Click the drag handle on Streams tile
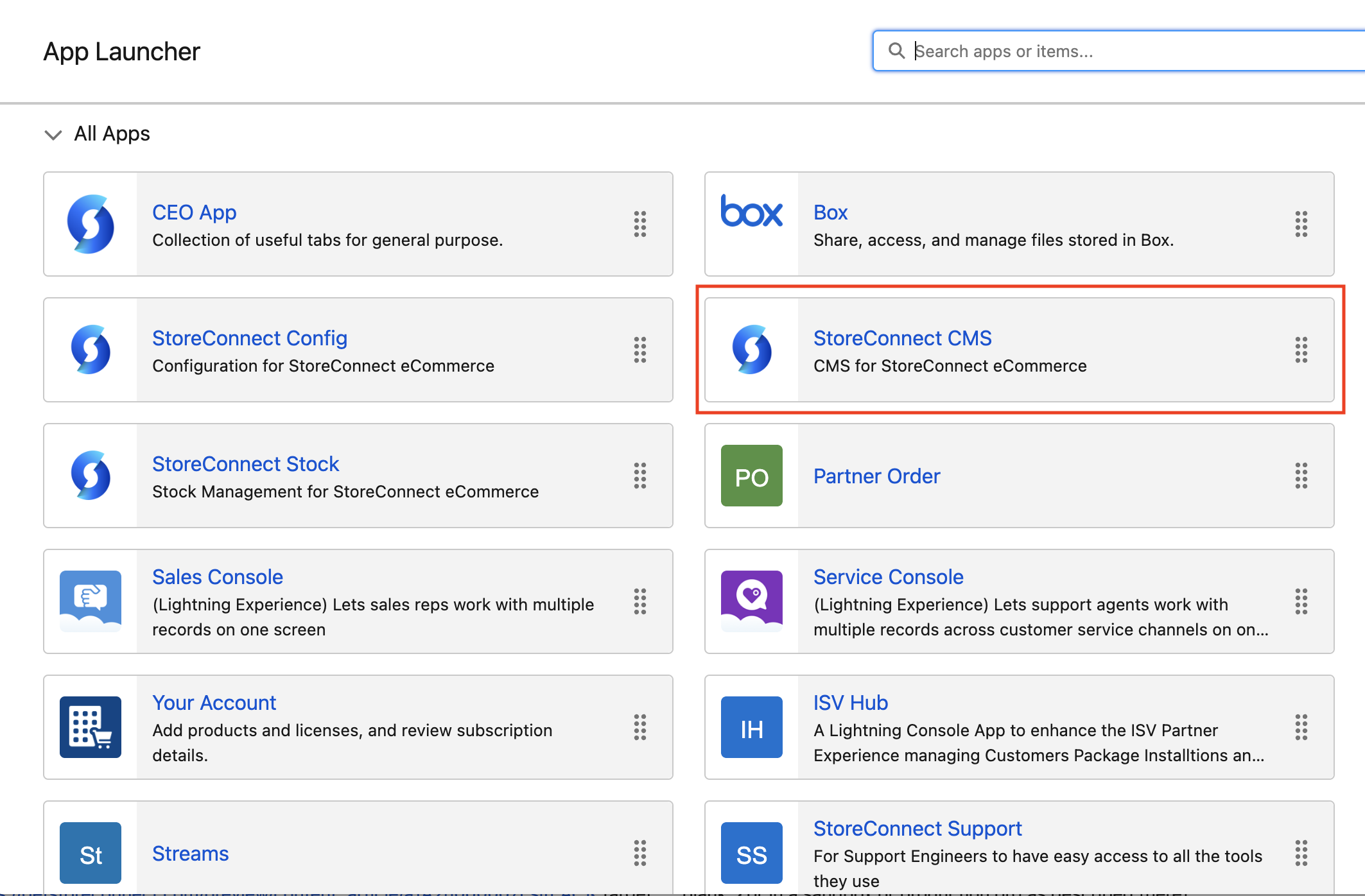Screen dimensions: 1365x896 pos(640,853)
